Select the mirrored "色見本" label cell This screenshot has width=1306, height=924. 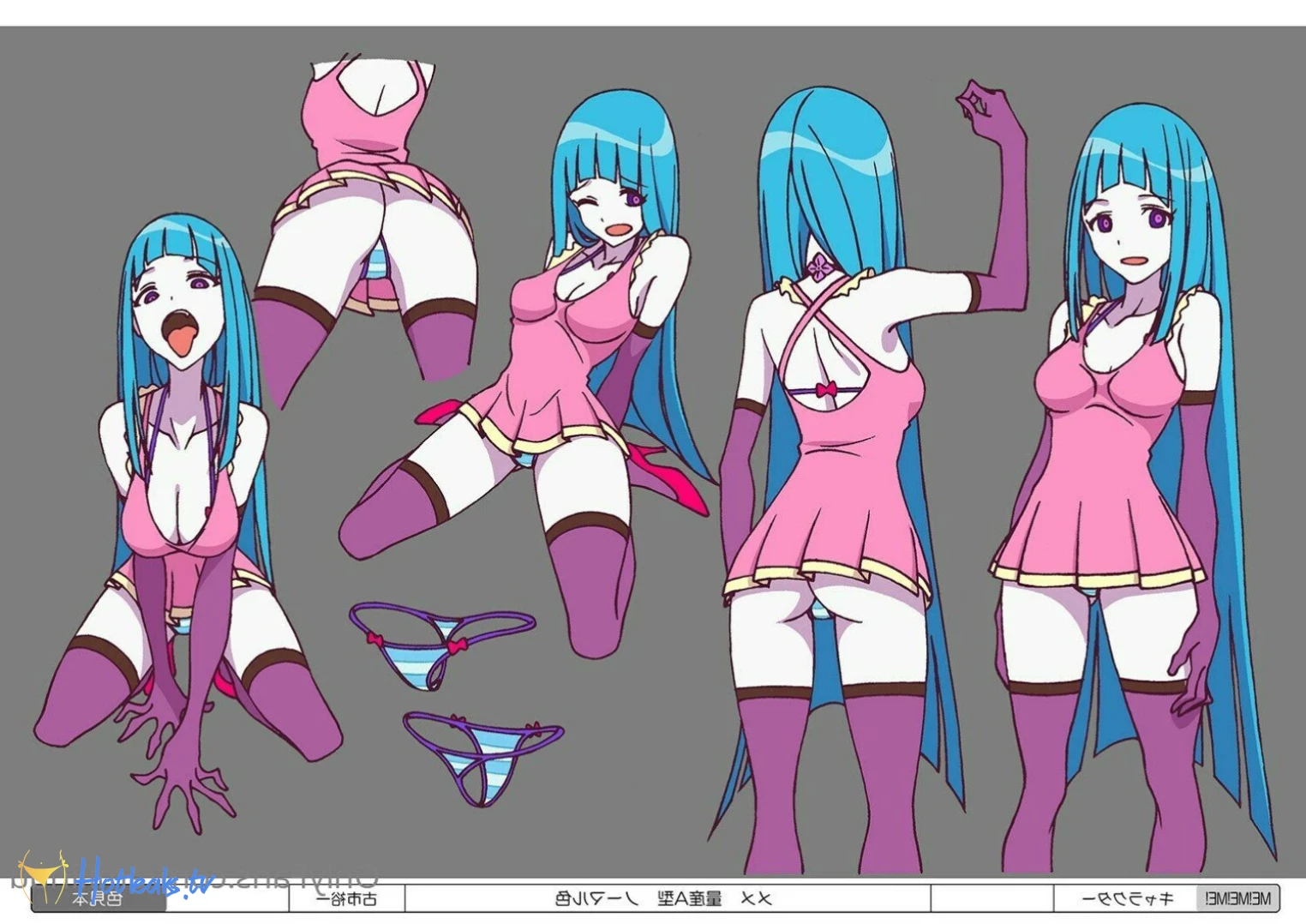98,898
